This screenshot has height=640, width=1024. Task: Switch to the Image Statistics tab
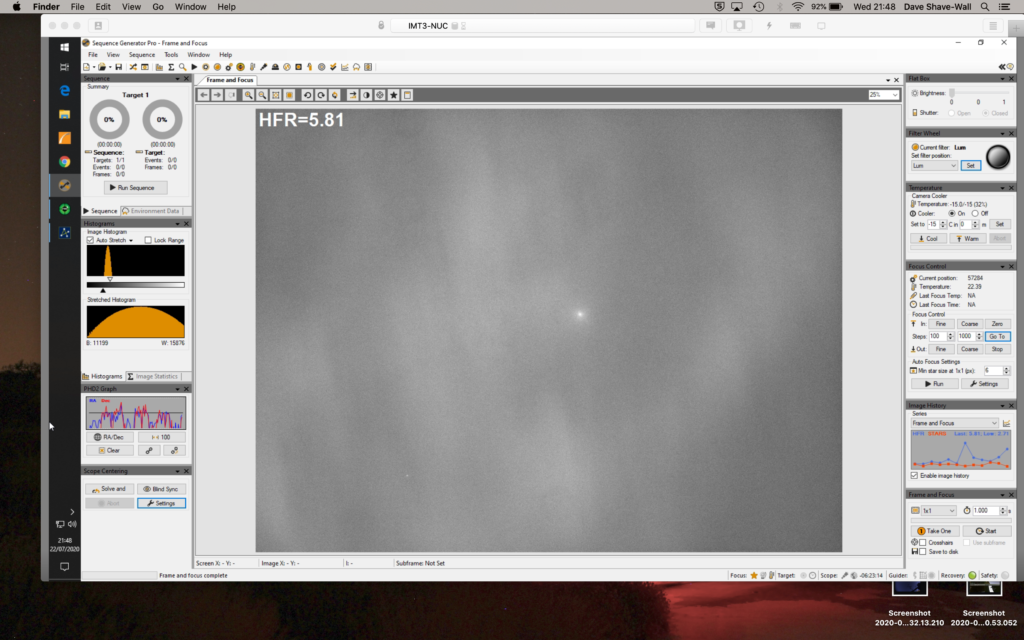click(153, 376)
